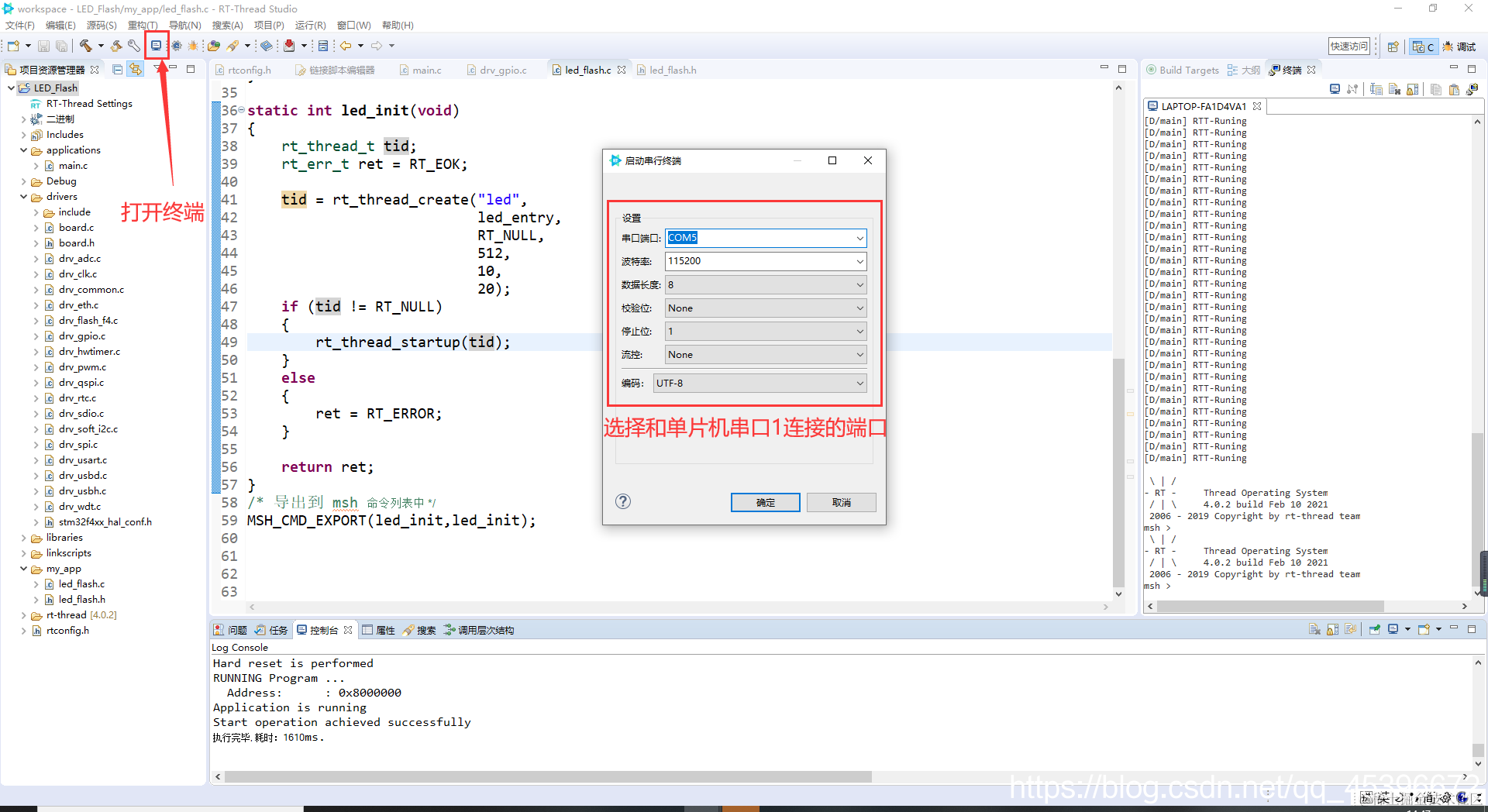Viewport: 1488px width, 812px height.
Task: Click the help question mark in dialog
Action: pyautogui.click(x=623, y=501)
